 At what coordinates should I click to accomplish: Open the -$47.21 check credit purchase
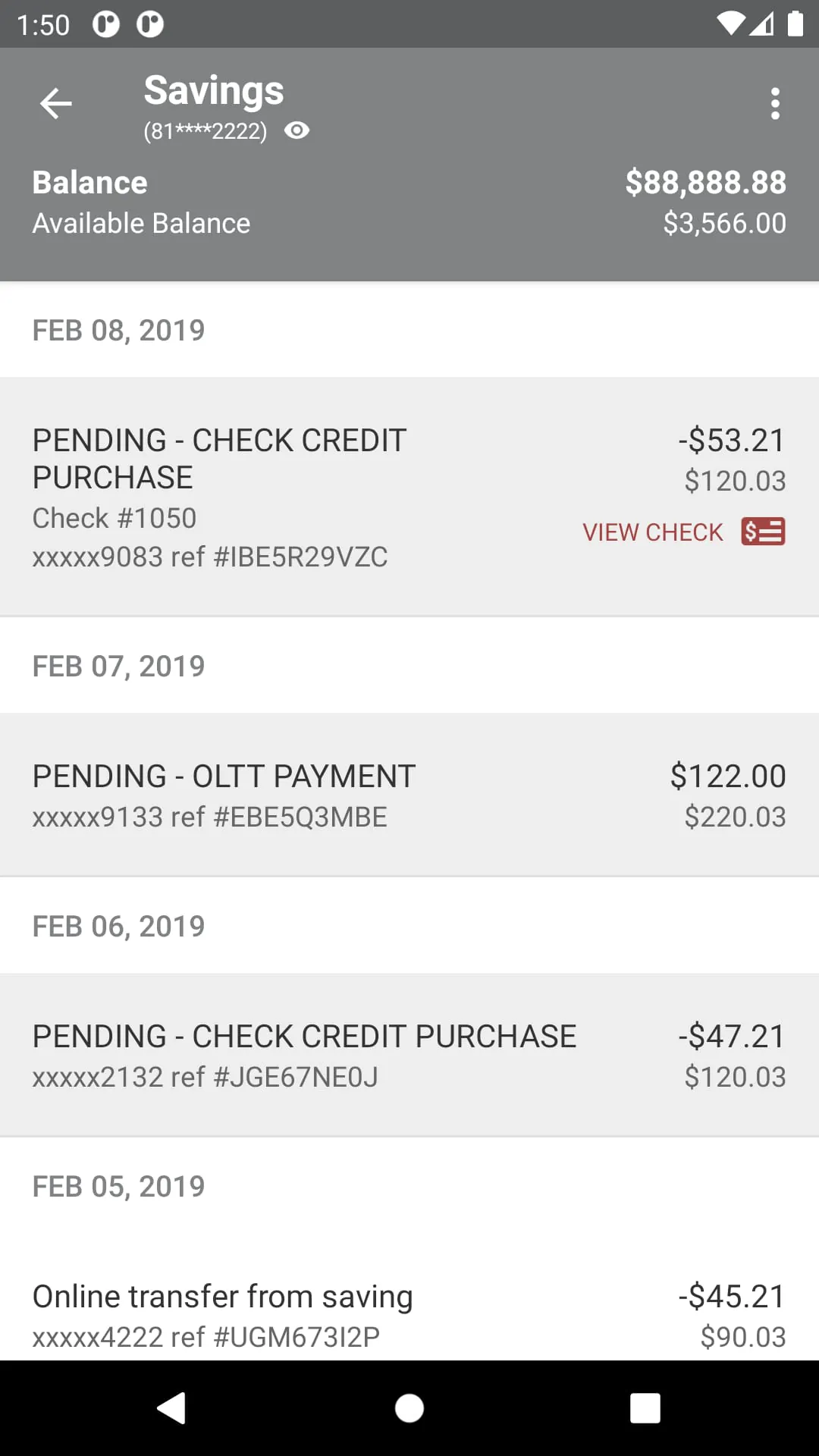pos(409,1055)
